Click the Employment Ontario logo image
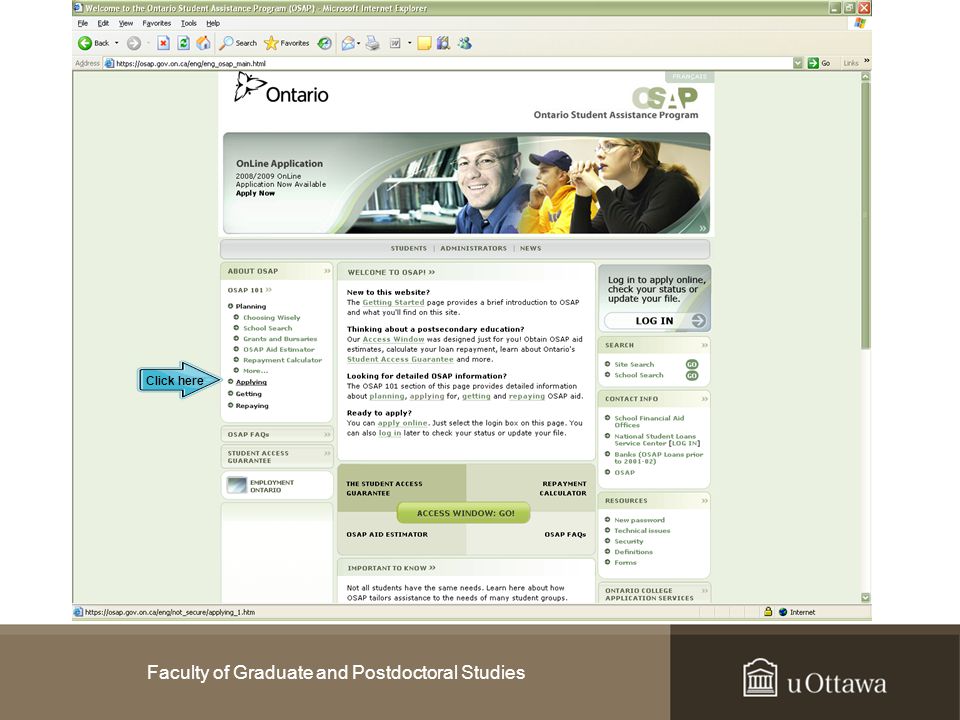 (x=236, y=486)
